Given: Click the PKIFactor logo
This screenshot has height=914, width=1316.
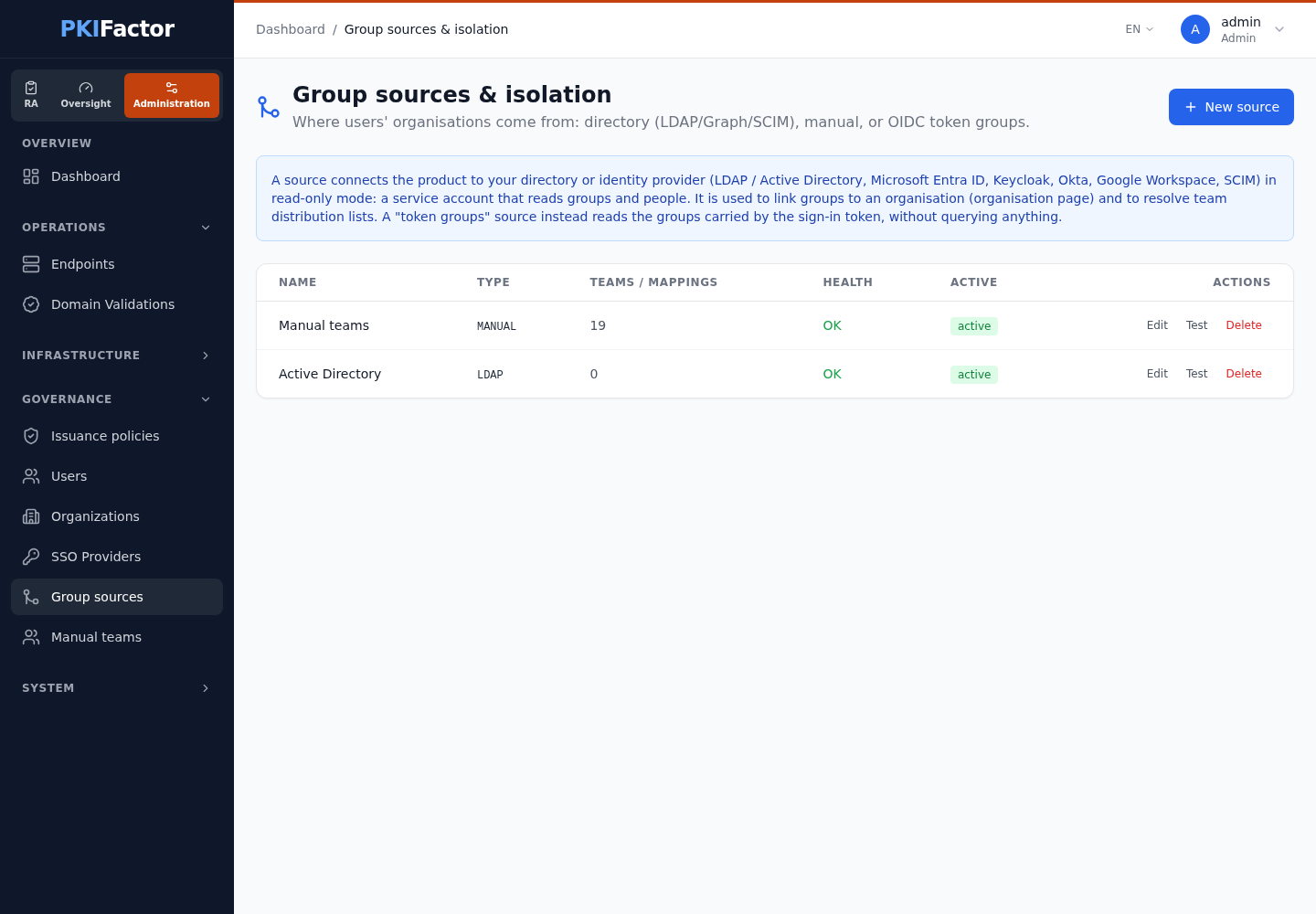Looking at the screenshot, I should pos(117,29).
